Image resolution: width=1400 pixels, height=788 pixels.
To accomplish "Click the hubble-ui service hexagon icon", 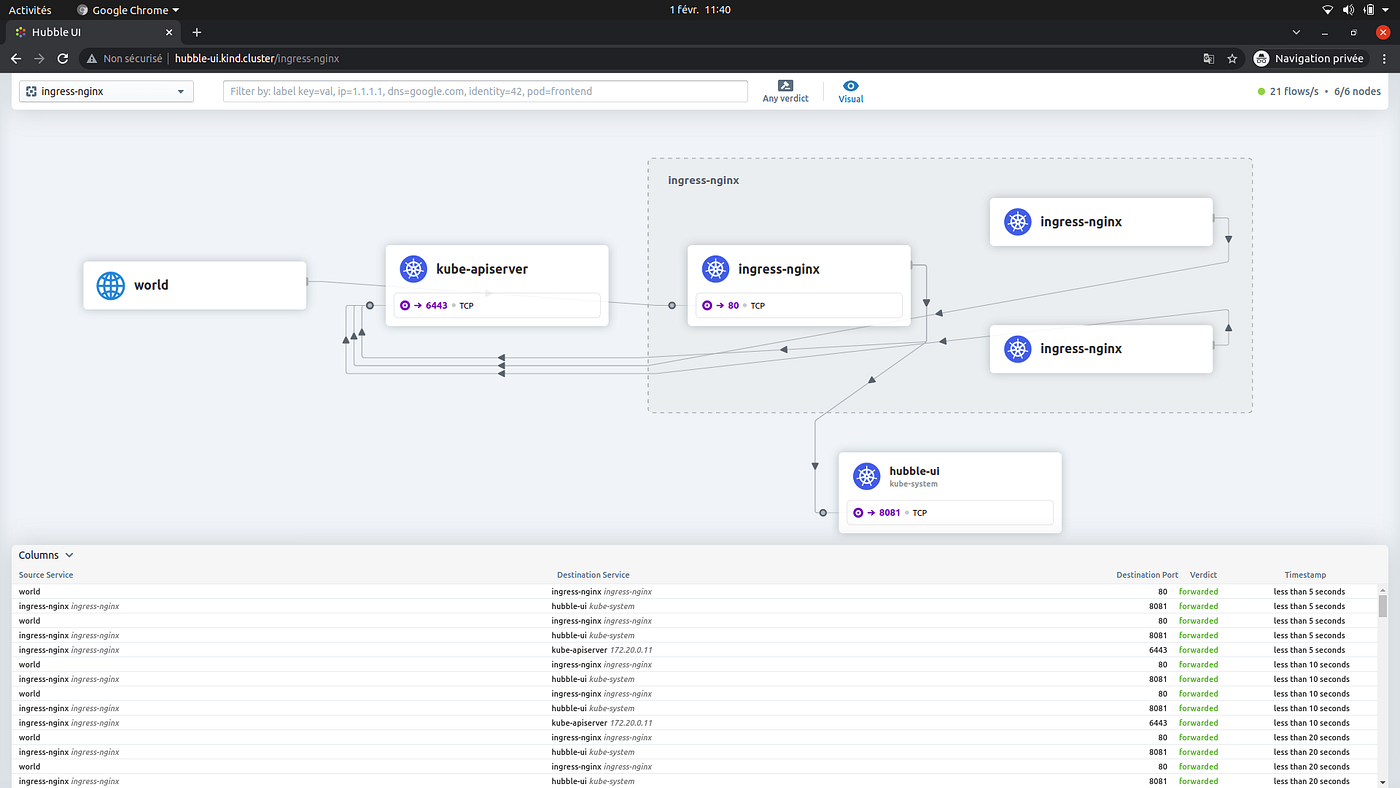I will [866, 476].
